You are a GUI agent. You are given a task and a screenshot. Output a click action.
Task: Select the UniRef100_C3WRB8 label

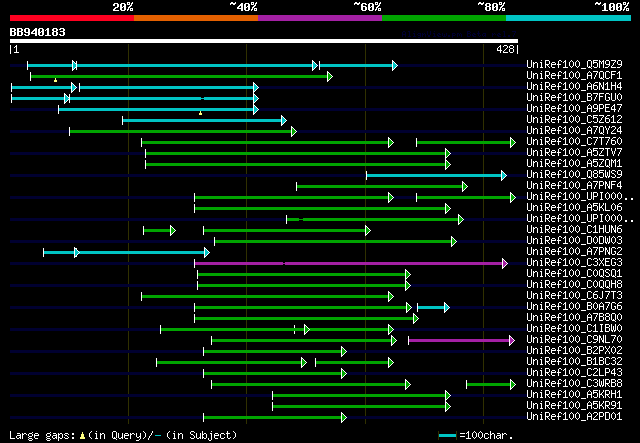[574, 384]
